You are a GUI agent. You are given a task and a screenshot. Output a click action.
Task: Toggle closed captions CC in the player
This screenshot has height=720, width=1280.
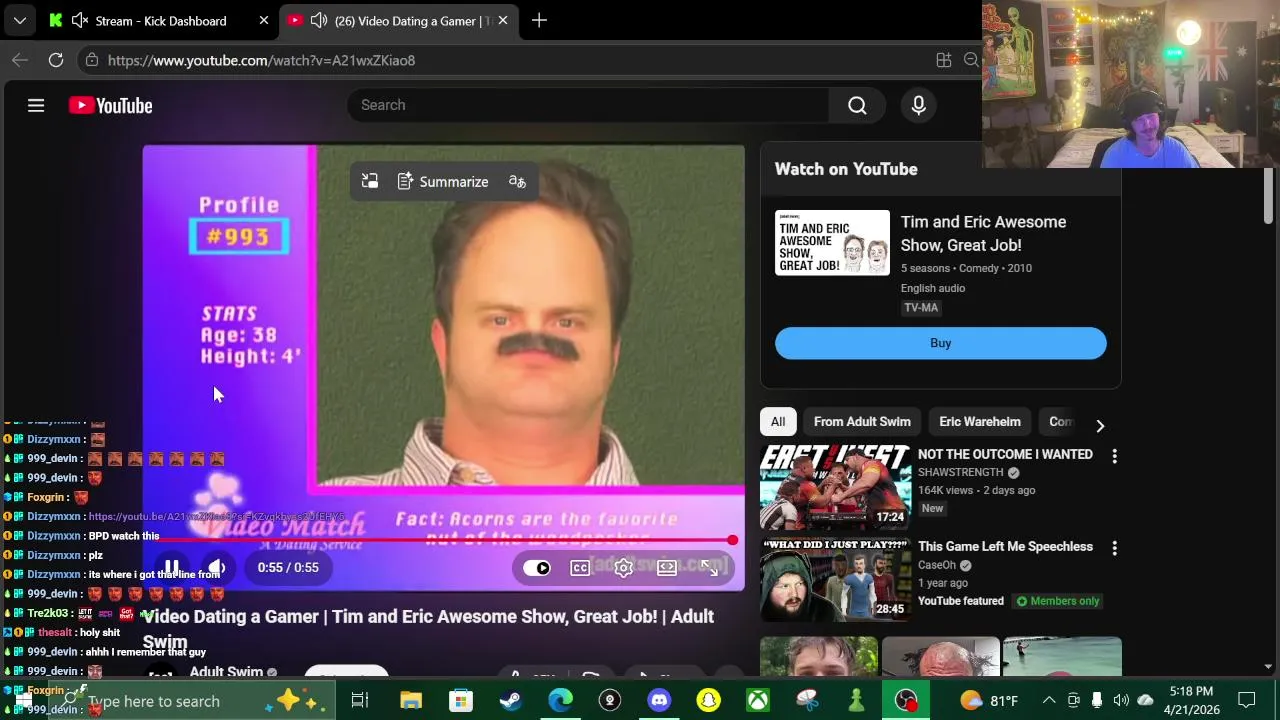(x=580, y=567)
